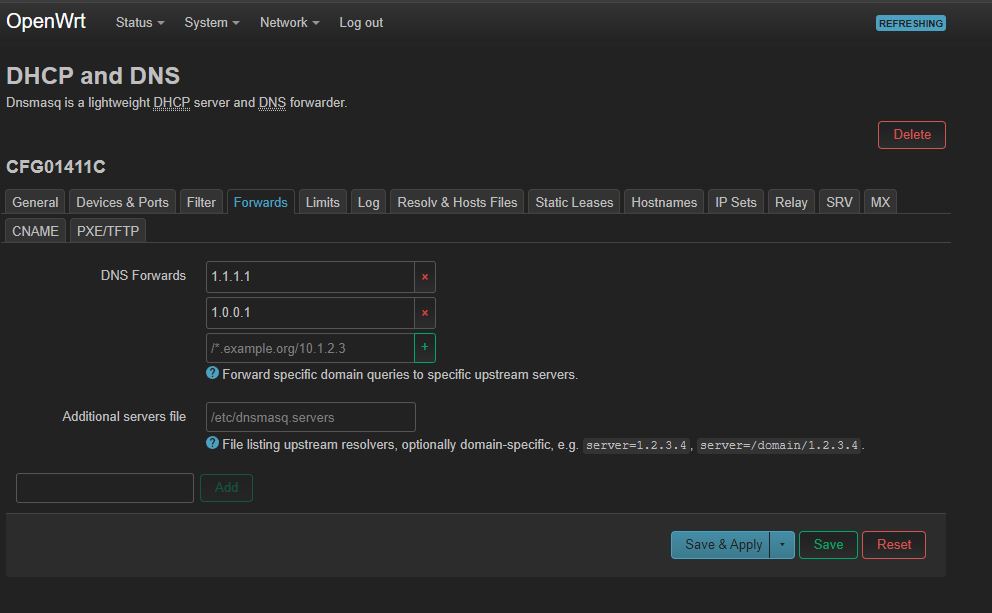The height and width of the screenshot is (613, 992).
Task: Open the DNS Forwards help tooltip
Action: [210, 373]
